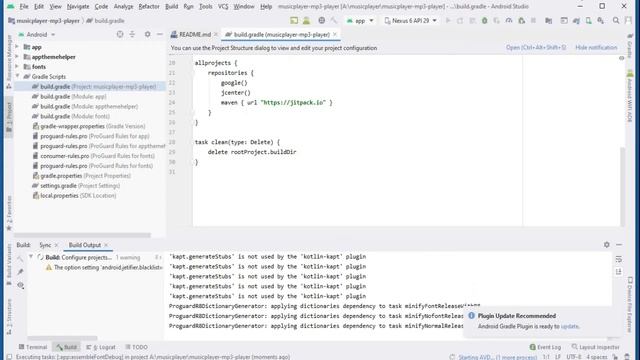This screenshot has height=360, width=640.
Task: Click the editor vertical scrollbar
Action: [622, 186]
